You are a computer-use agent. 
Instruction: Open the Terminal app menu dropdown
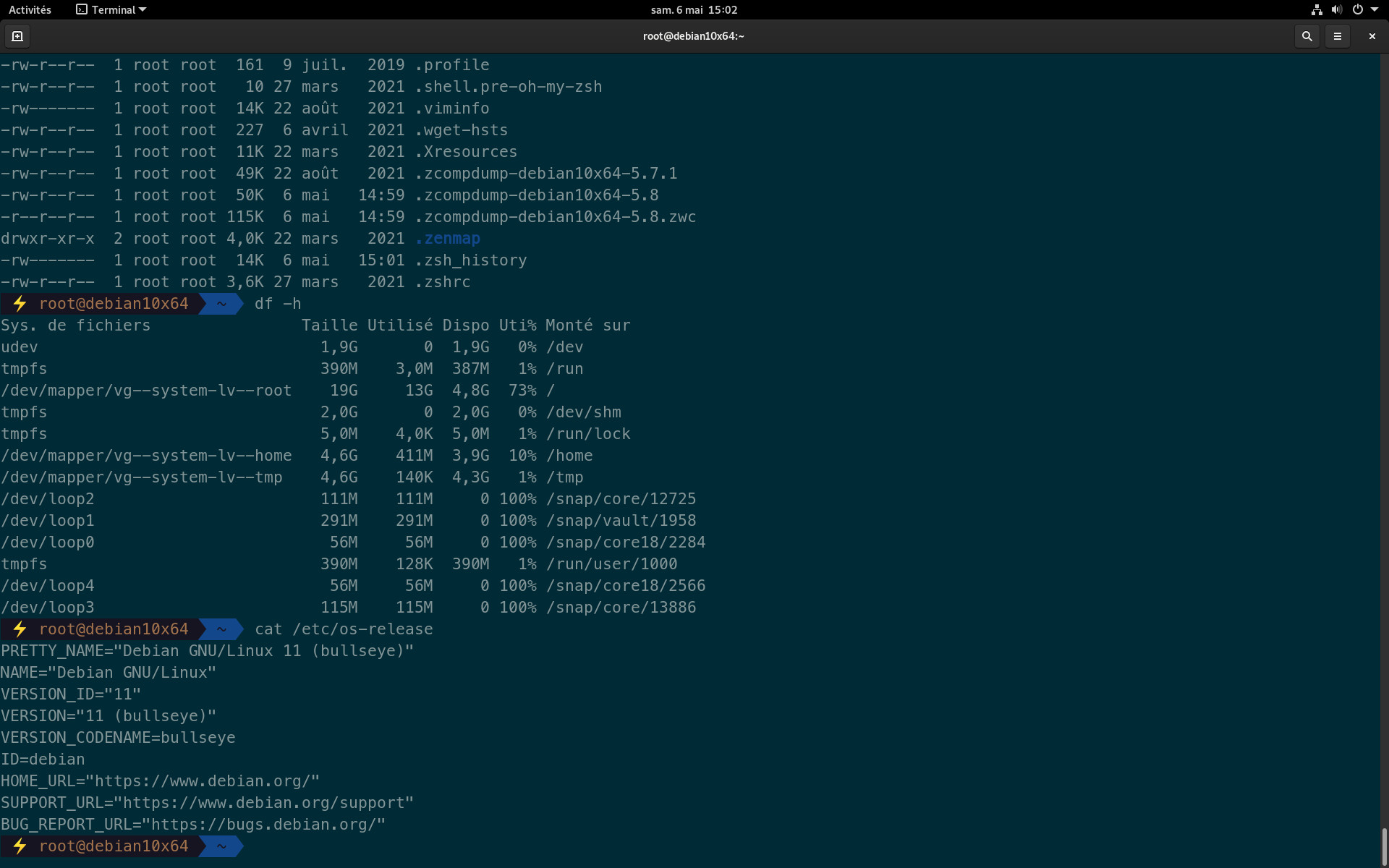pyautogui.click(x=111, y=10)
